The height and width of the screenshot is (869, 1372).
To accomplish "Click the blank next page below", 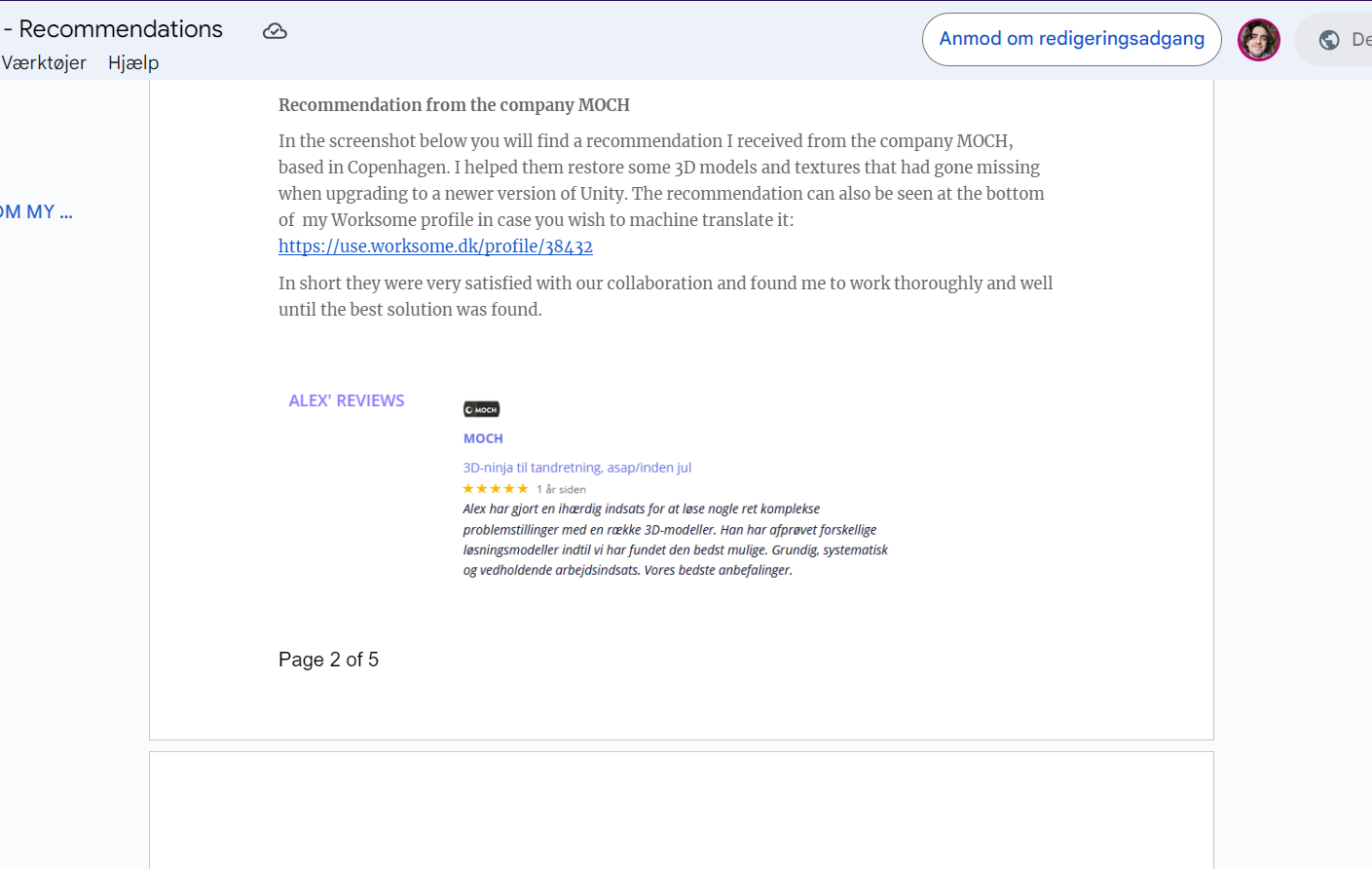I will pos(681,811).
